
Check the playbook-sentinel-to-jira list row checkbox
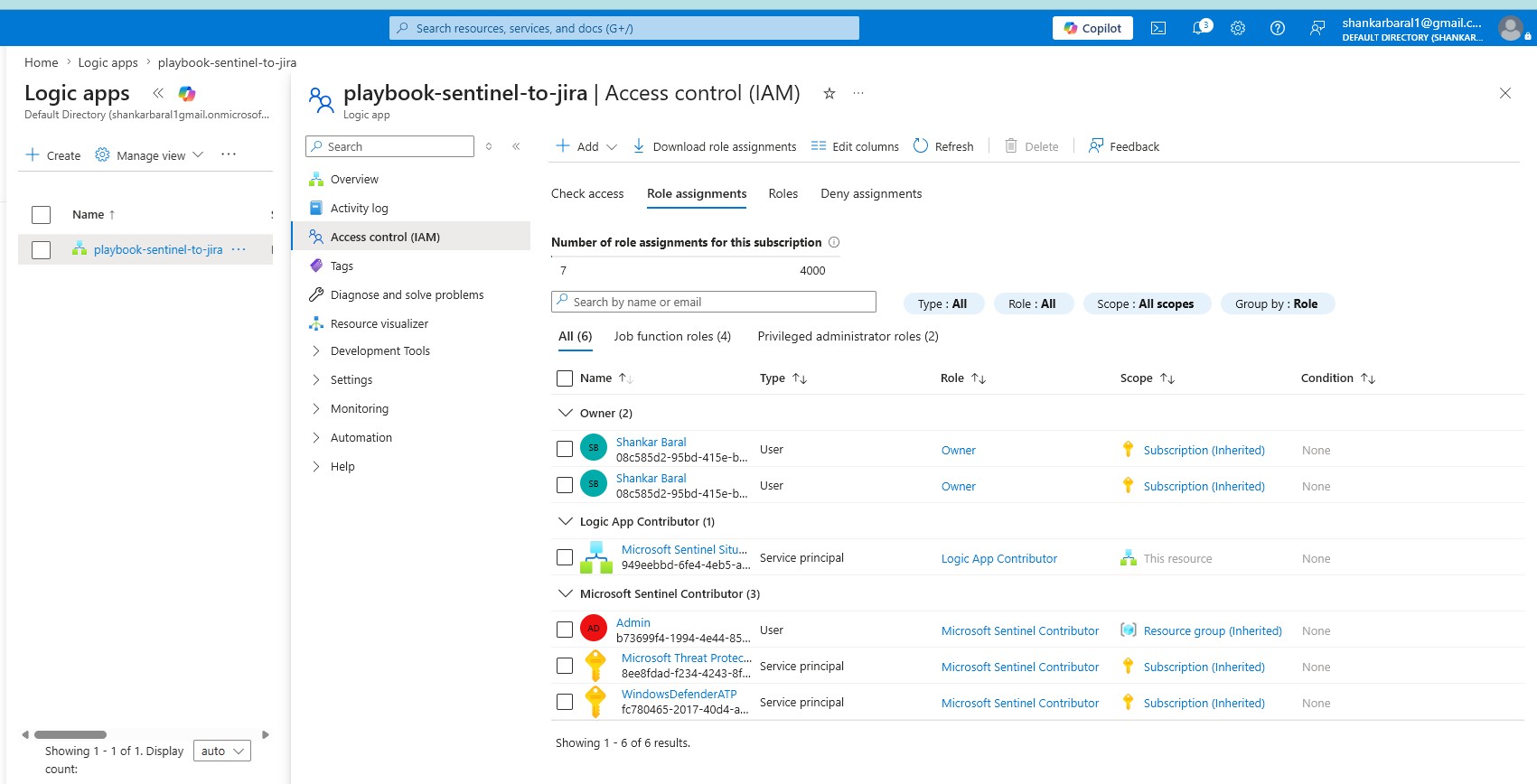(x=41, y=249)
